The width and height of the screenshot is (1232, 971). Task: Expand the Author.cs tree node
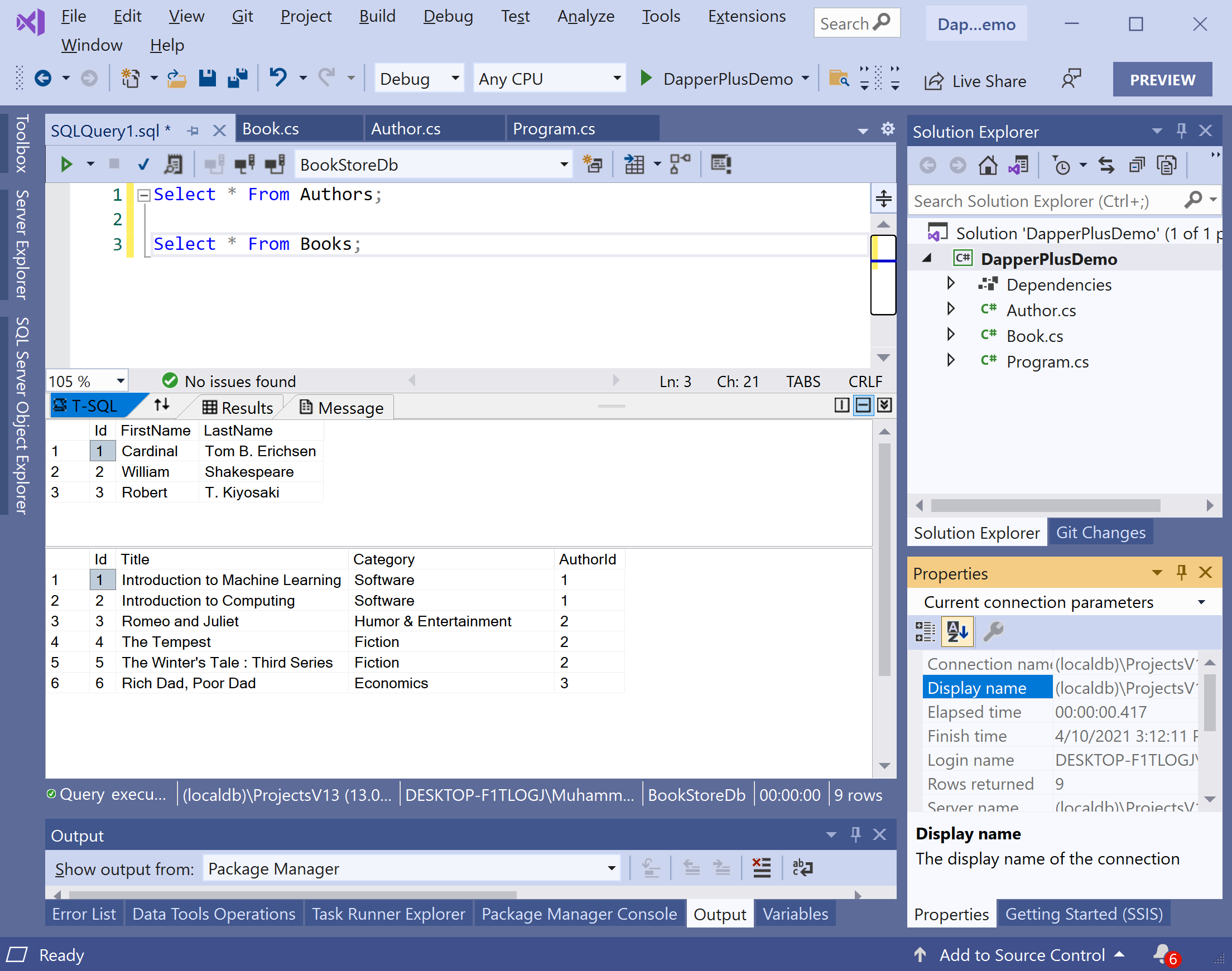point(950,310)
